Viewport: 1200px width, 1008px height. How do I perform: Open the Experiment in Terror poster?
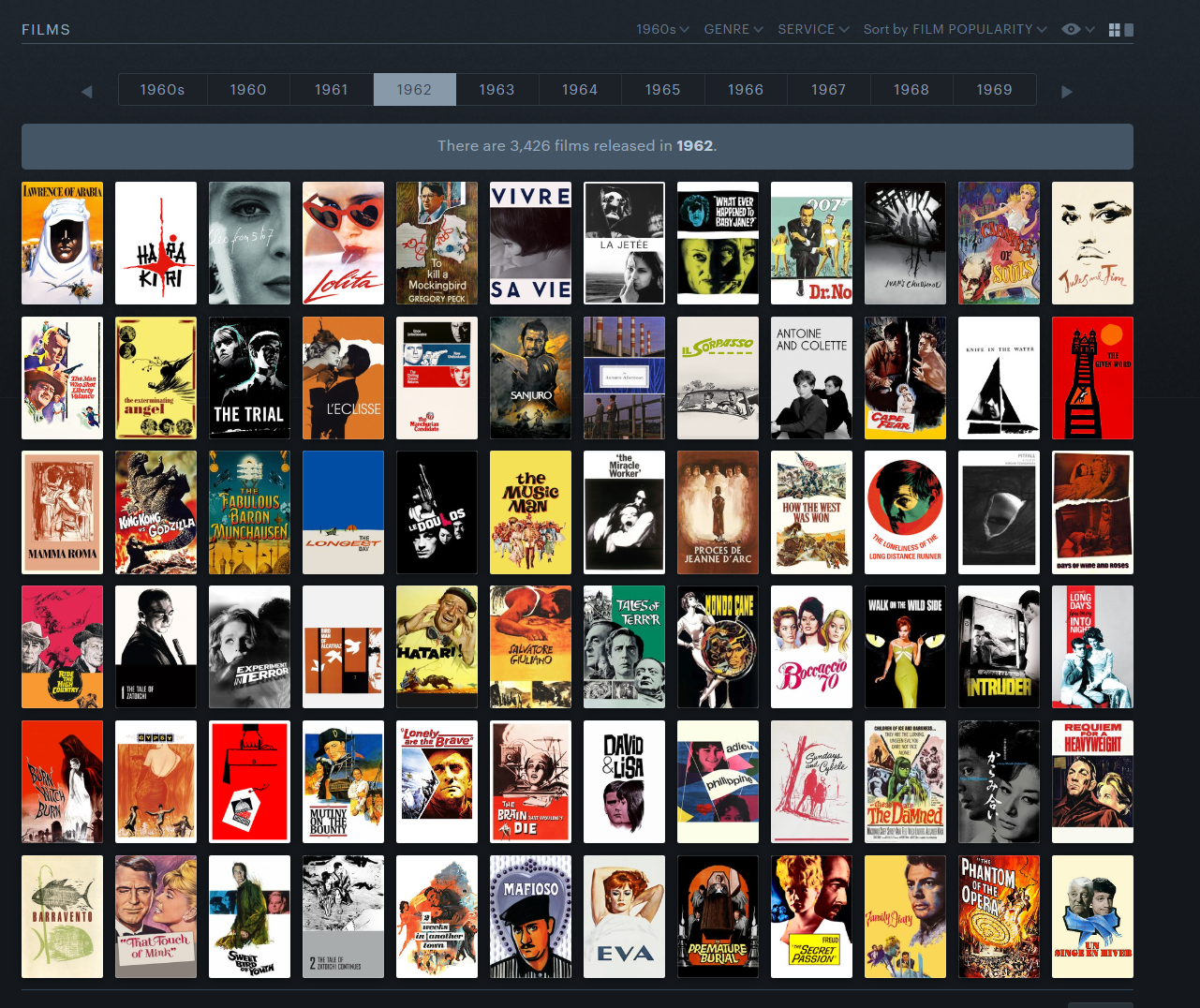point(250,647)
